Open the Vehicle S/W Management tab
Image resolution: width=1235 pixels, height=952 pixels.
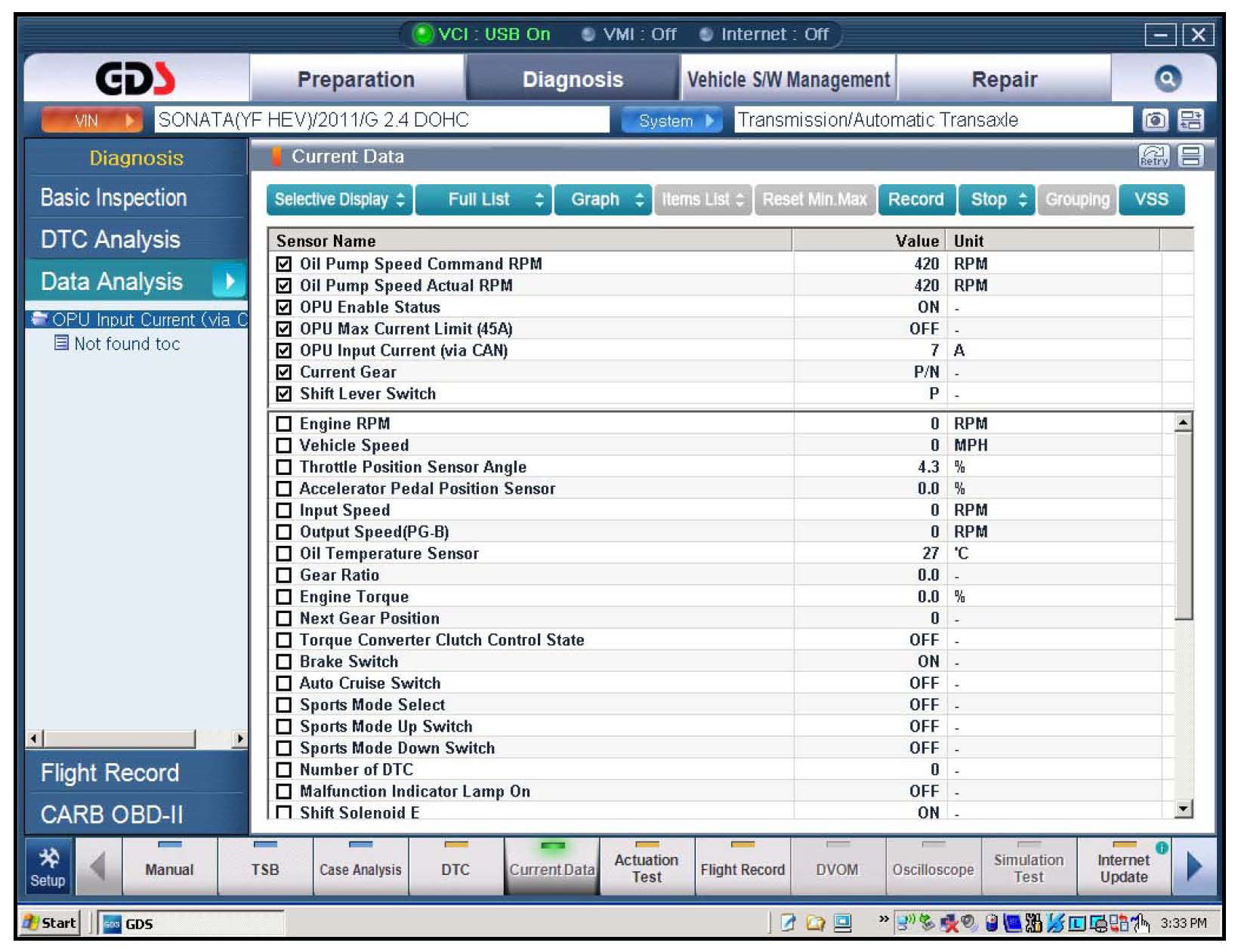[788, 79]
